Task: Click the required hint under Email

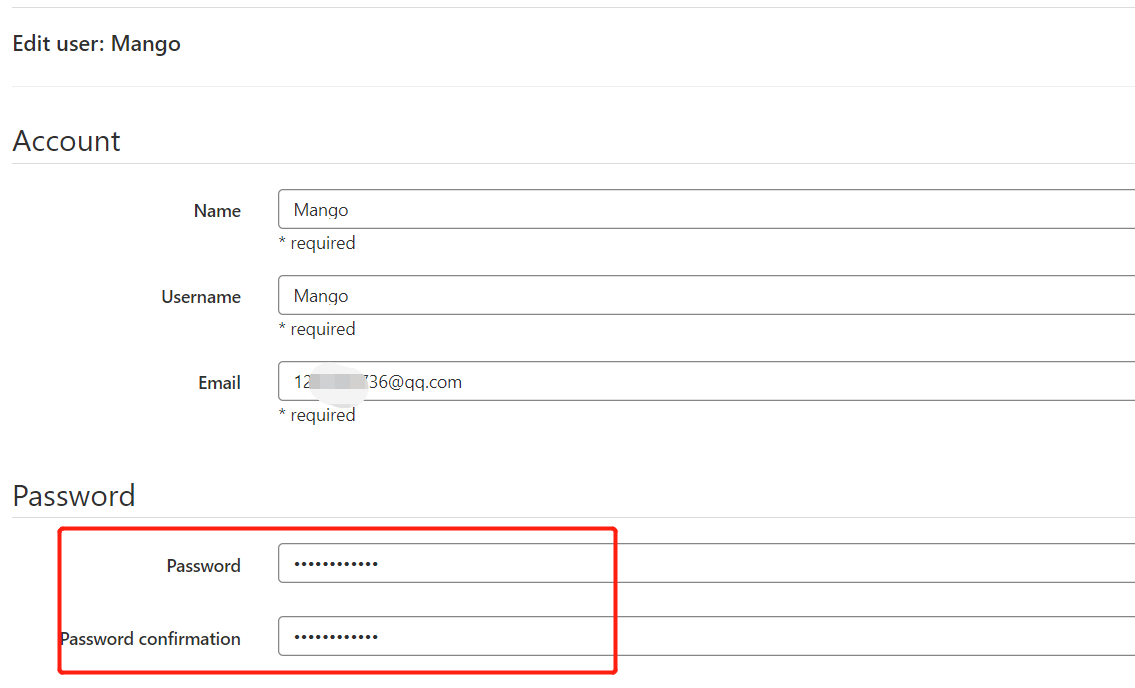Action: click(317, 416)
